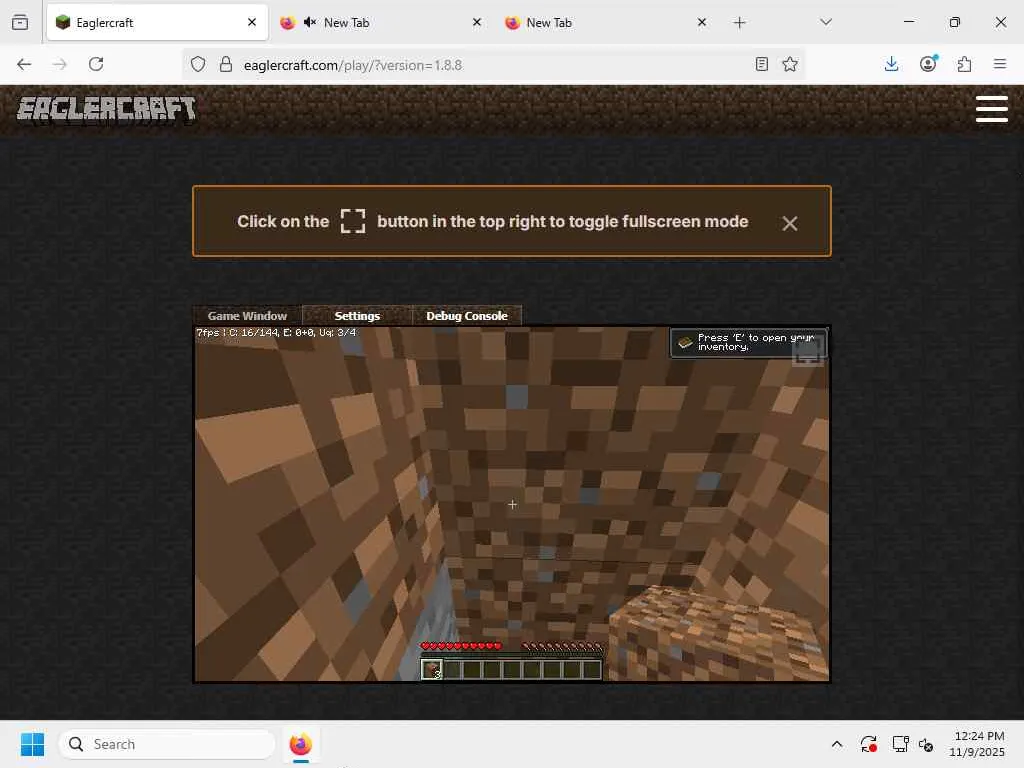The width and height of the screenshot is (1024, 768).
Task: Close the muted New Tab
Action: click(477, 22)
